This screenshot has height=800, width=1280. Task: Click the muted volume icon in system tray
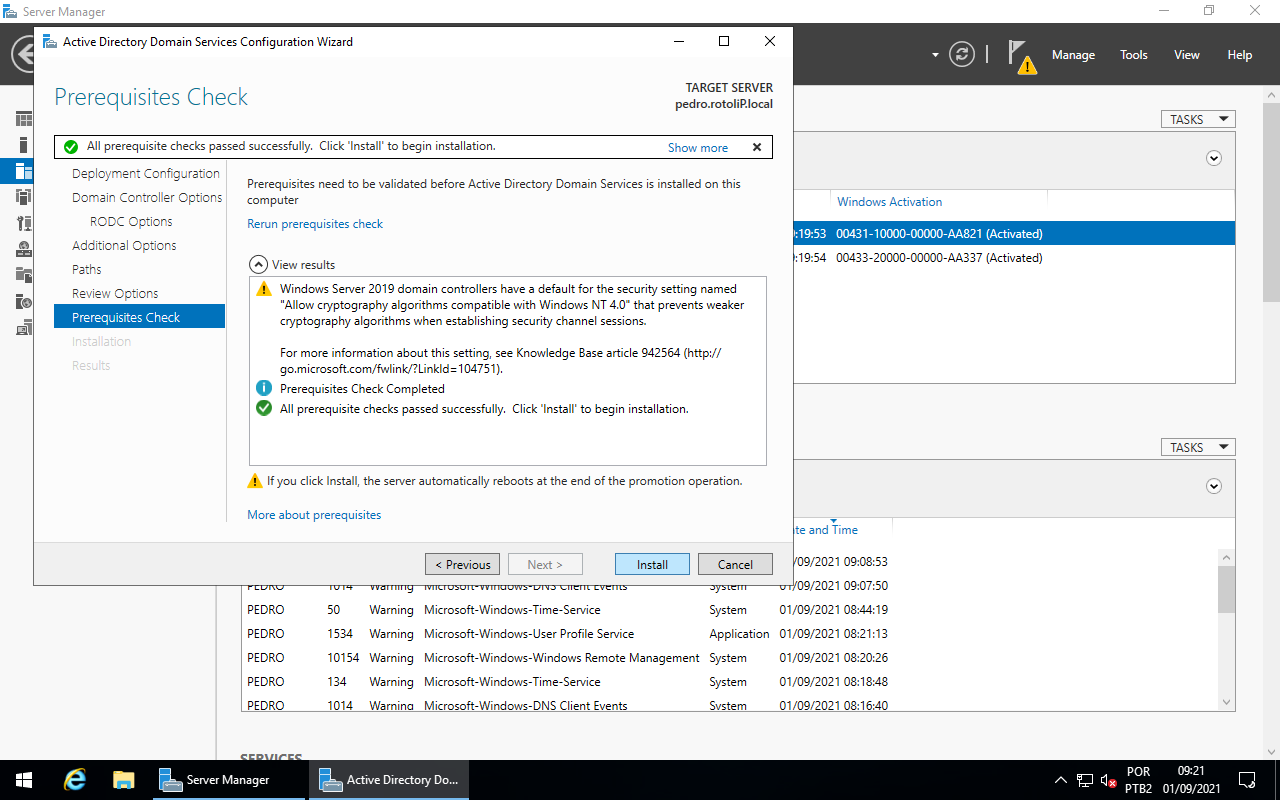(x=1106, y=779)
